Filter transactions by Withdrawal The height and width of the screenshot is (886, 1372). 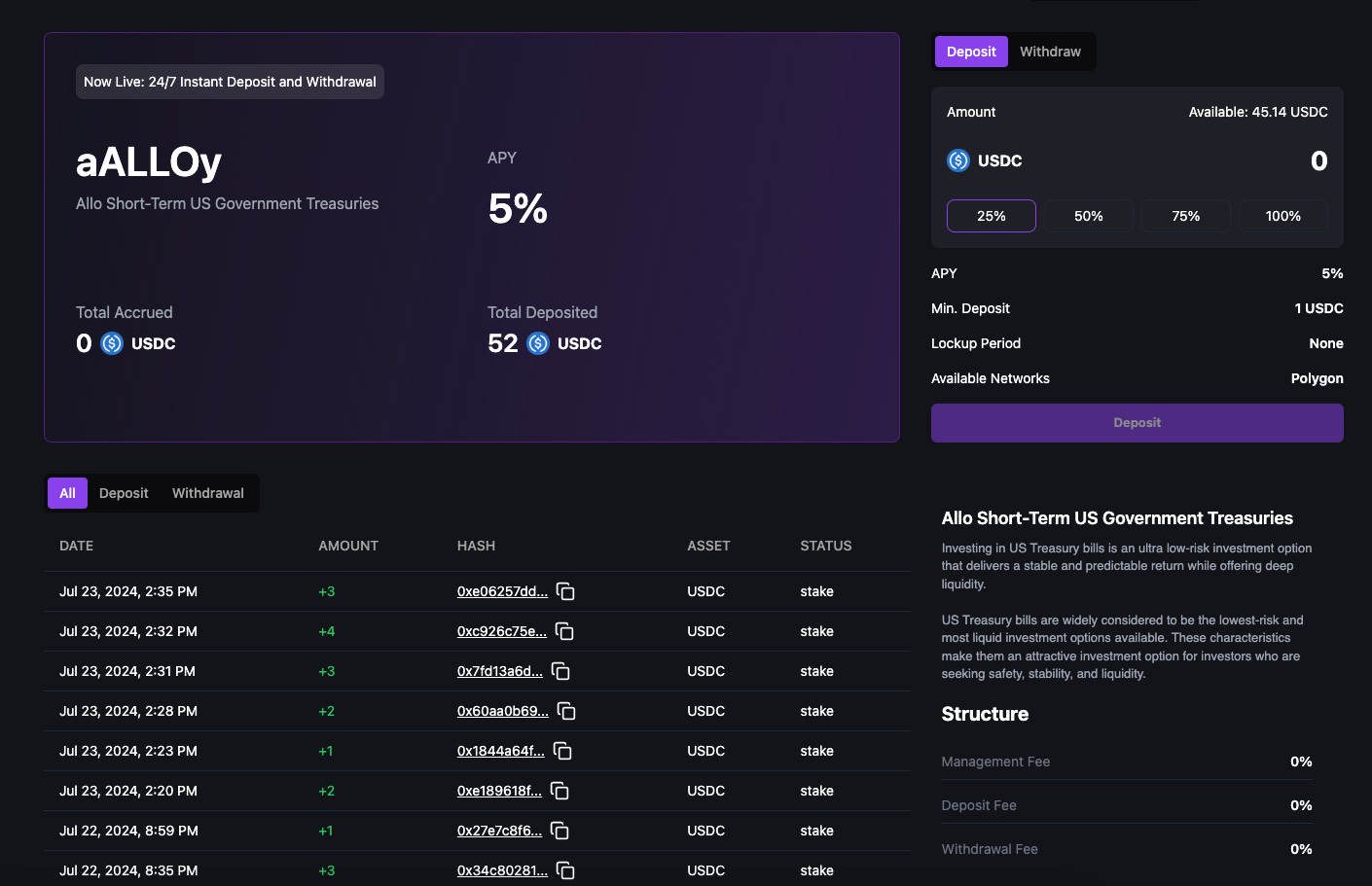click(x=208, y=493)
